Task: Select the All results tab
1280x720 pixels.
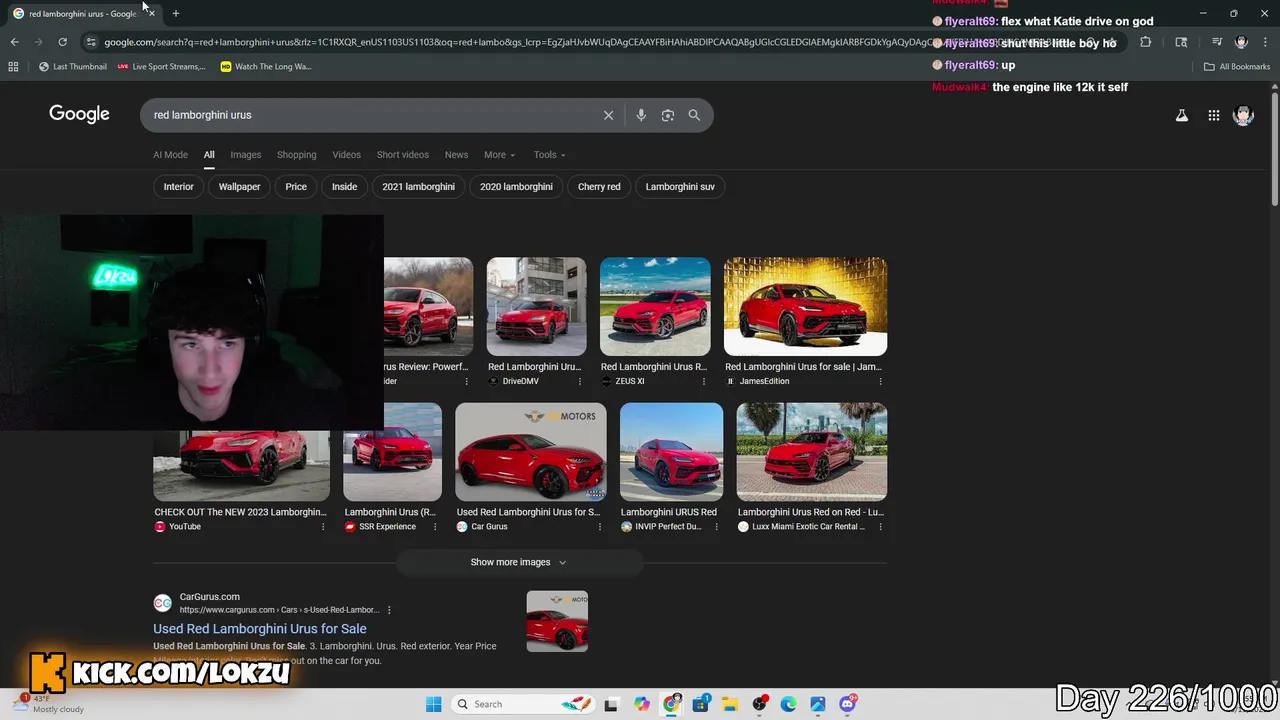Action: pos(209,155)
